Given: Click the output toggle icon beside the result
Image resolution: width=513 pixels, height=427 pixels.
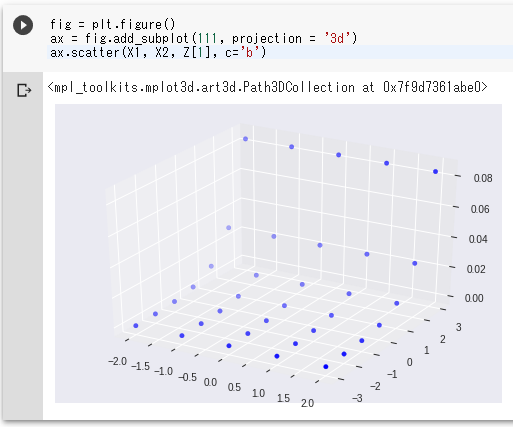Looking at the screenshot, I should pos(24,90).
